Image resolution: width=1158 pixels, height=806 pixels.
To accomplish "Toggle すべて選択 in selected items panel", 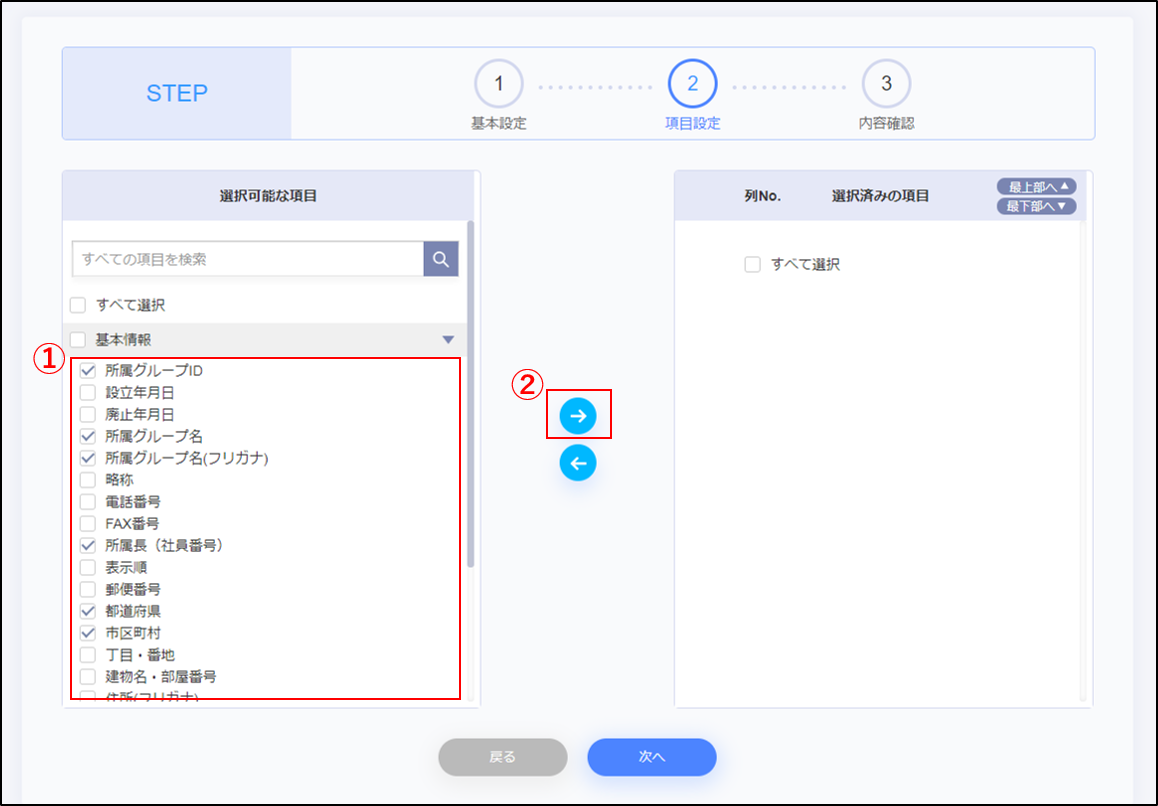I will click(x=753, y=265).
